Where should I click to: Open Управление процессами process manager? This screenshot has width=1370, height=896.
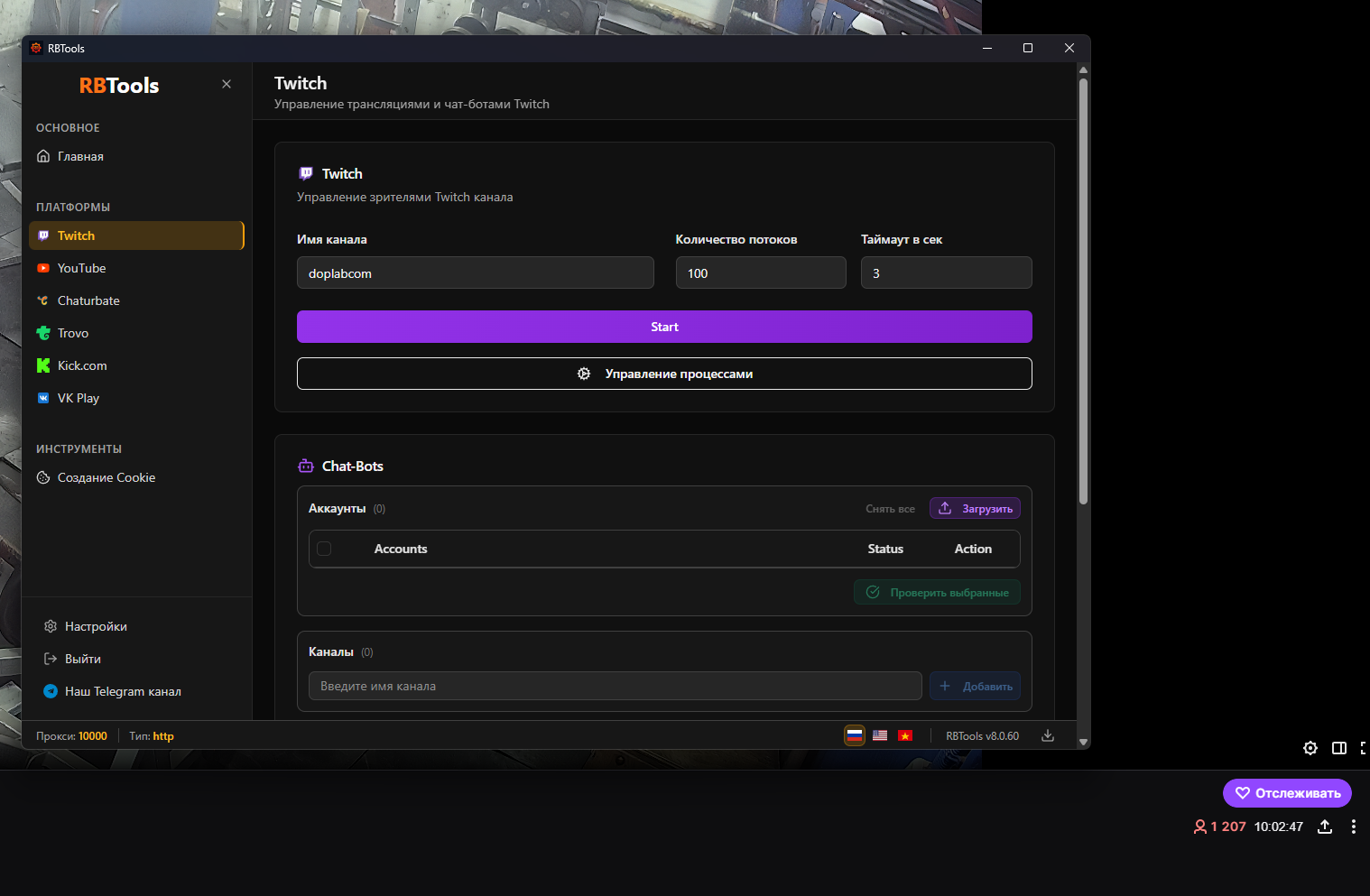pyautogui.click(x=664, y=374)
